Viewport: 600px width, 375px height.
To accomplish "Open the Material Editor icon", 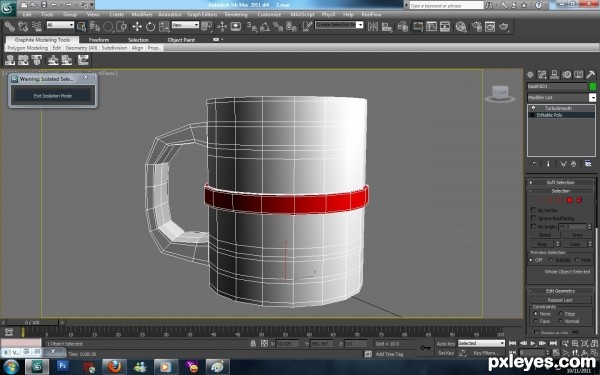I will coord(461,26).
